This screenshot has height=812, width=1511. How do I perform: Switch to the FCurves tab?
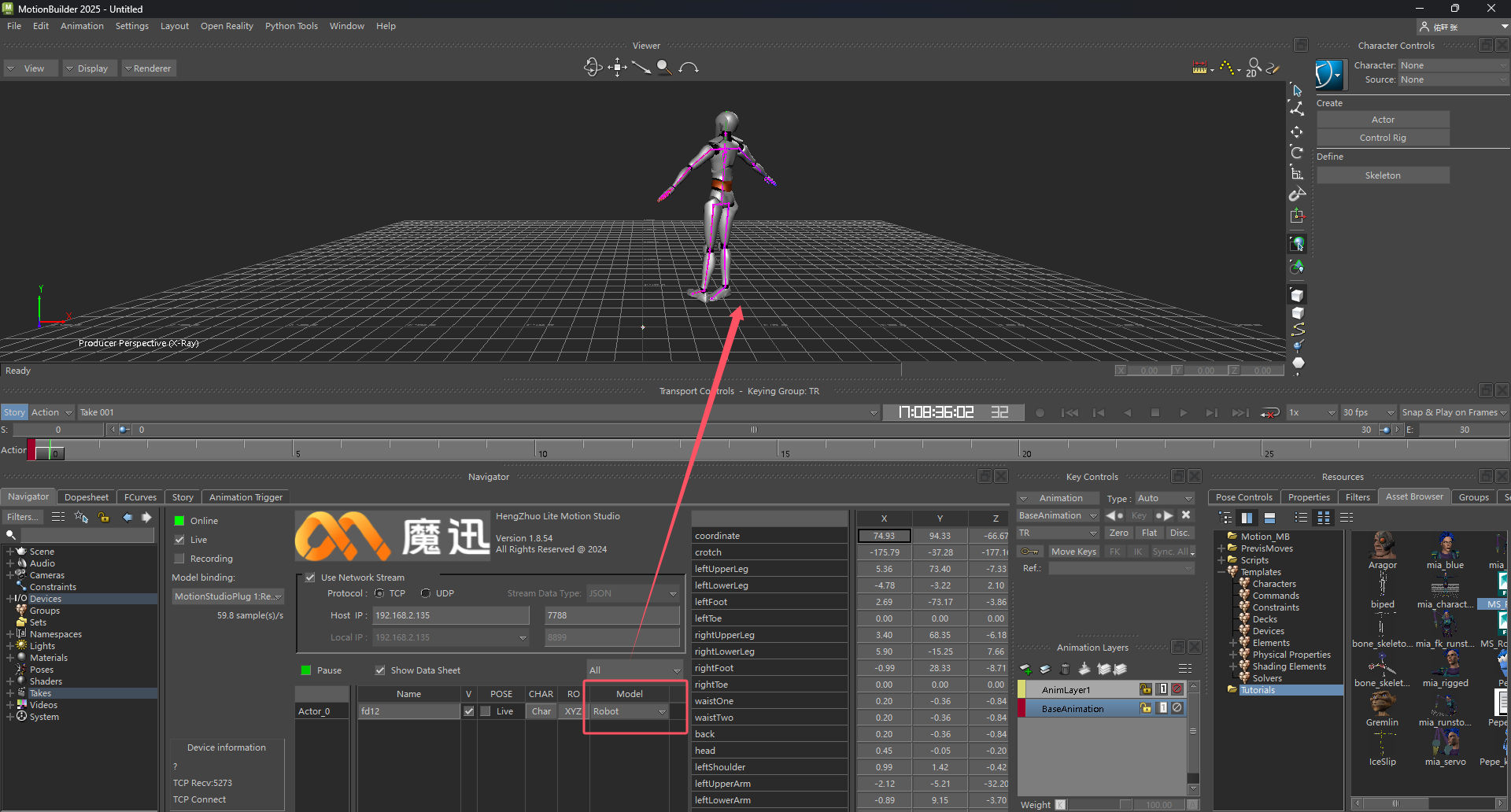140,497
